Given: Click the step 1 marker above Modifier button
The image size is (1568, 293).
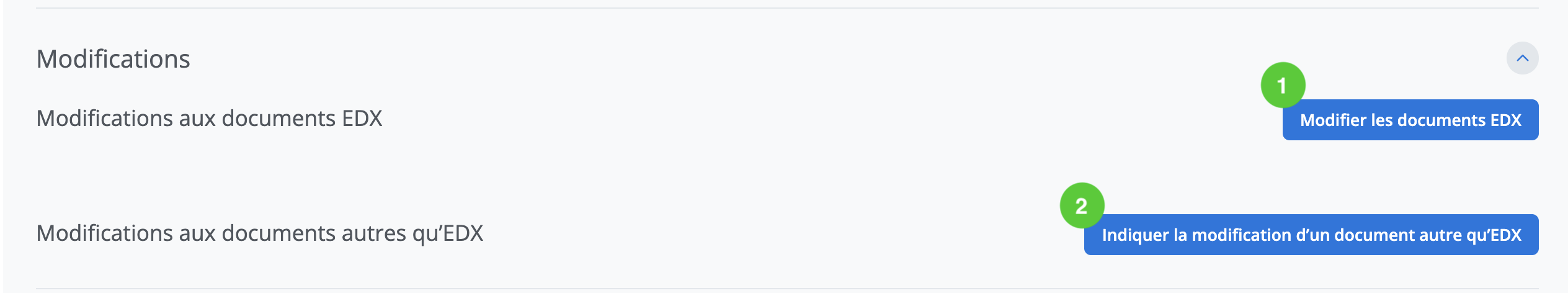Looking at the screenshot, I should (x=1283, y=85).
